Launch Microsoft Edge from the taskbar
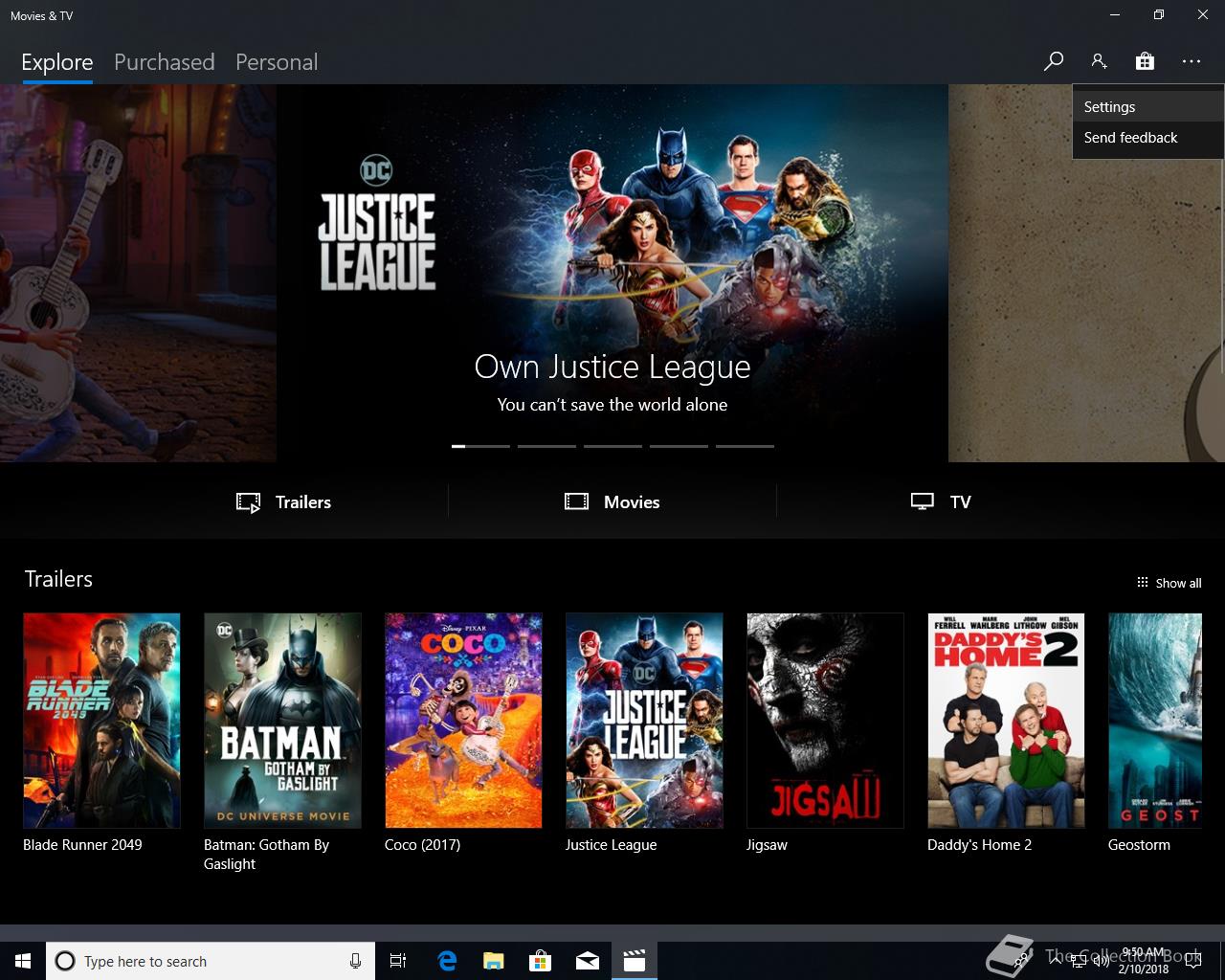 click(447, 961)
